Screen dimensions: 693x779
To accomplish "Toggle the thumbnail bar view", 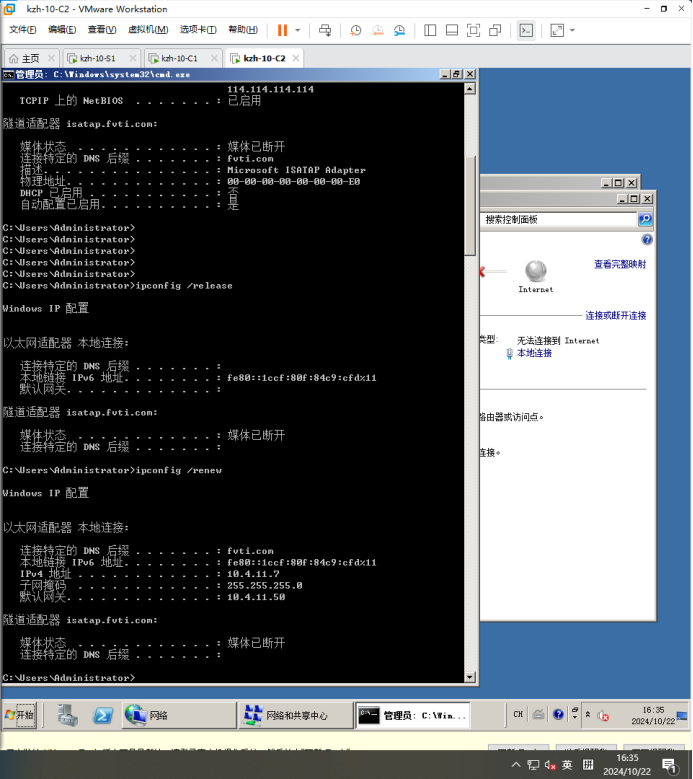I will (452, 30).
